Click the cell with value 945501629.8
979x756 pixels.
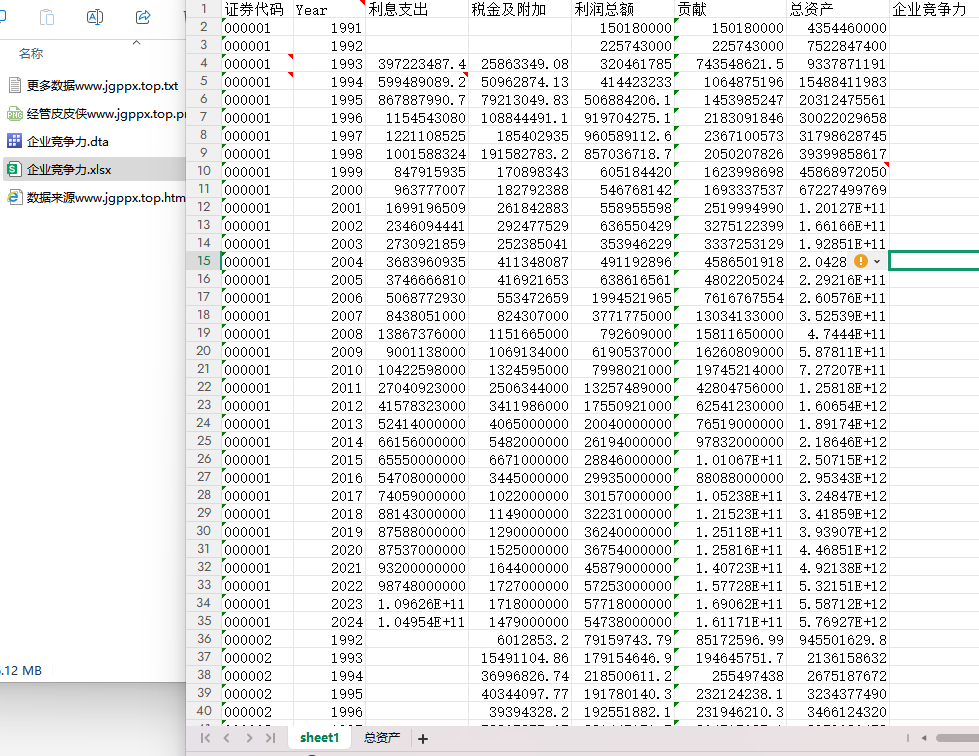838,640
